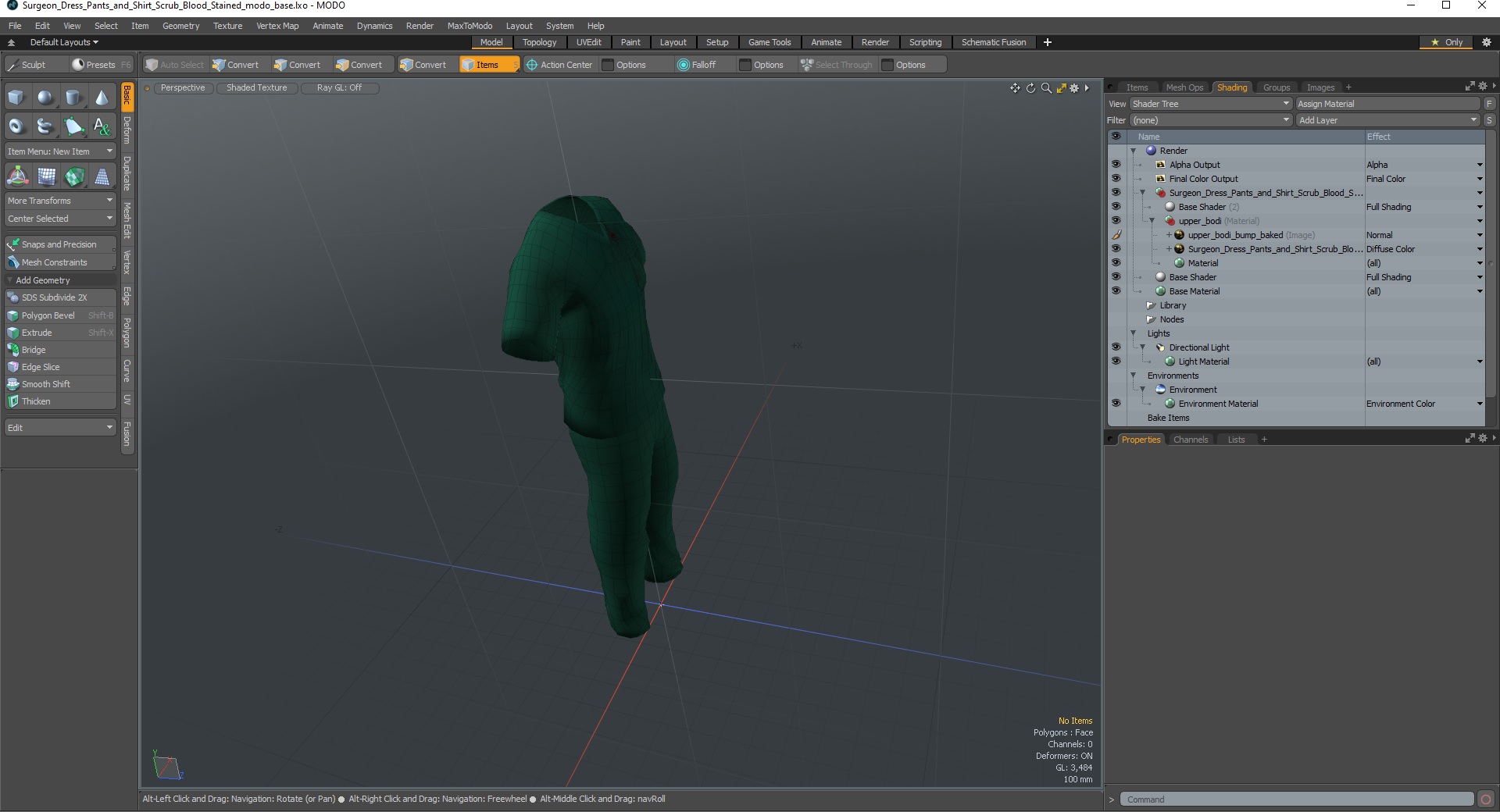
Task: Select the spiral Tube primitive tool
Action: (45, 126)
